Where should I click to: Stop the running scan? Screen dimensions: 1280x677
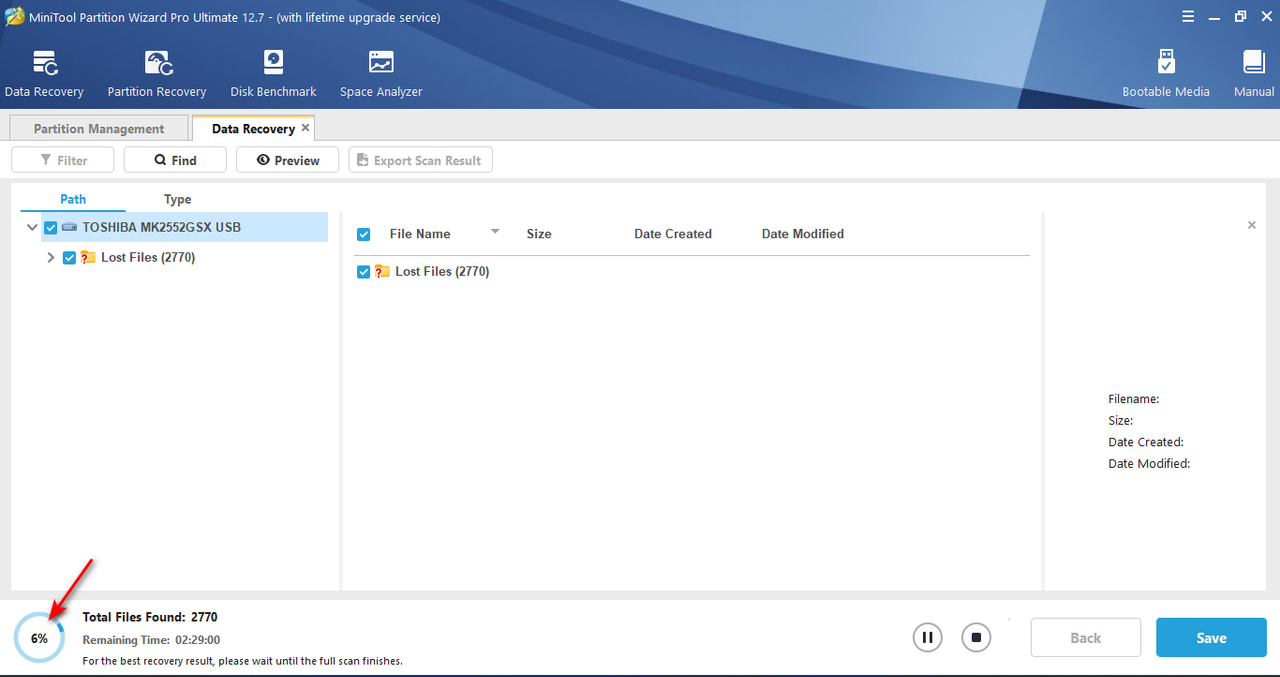(977, 637)
